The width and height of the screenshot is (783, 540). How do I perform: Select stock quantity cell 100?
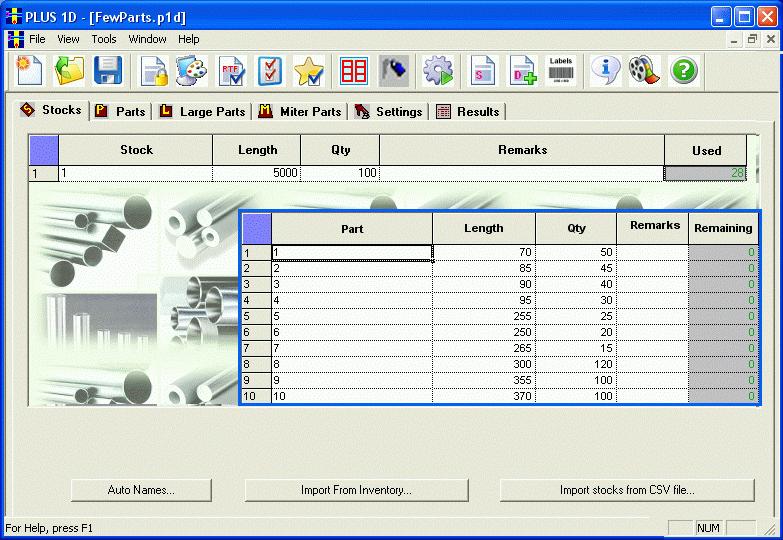coord(340,173)
